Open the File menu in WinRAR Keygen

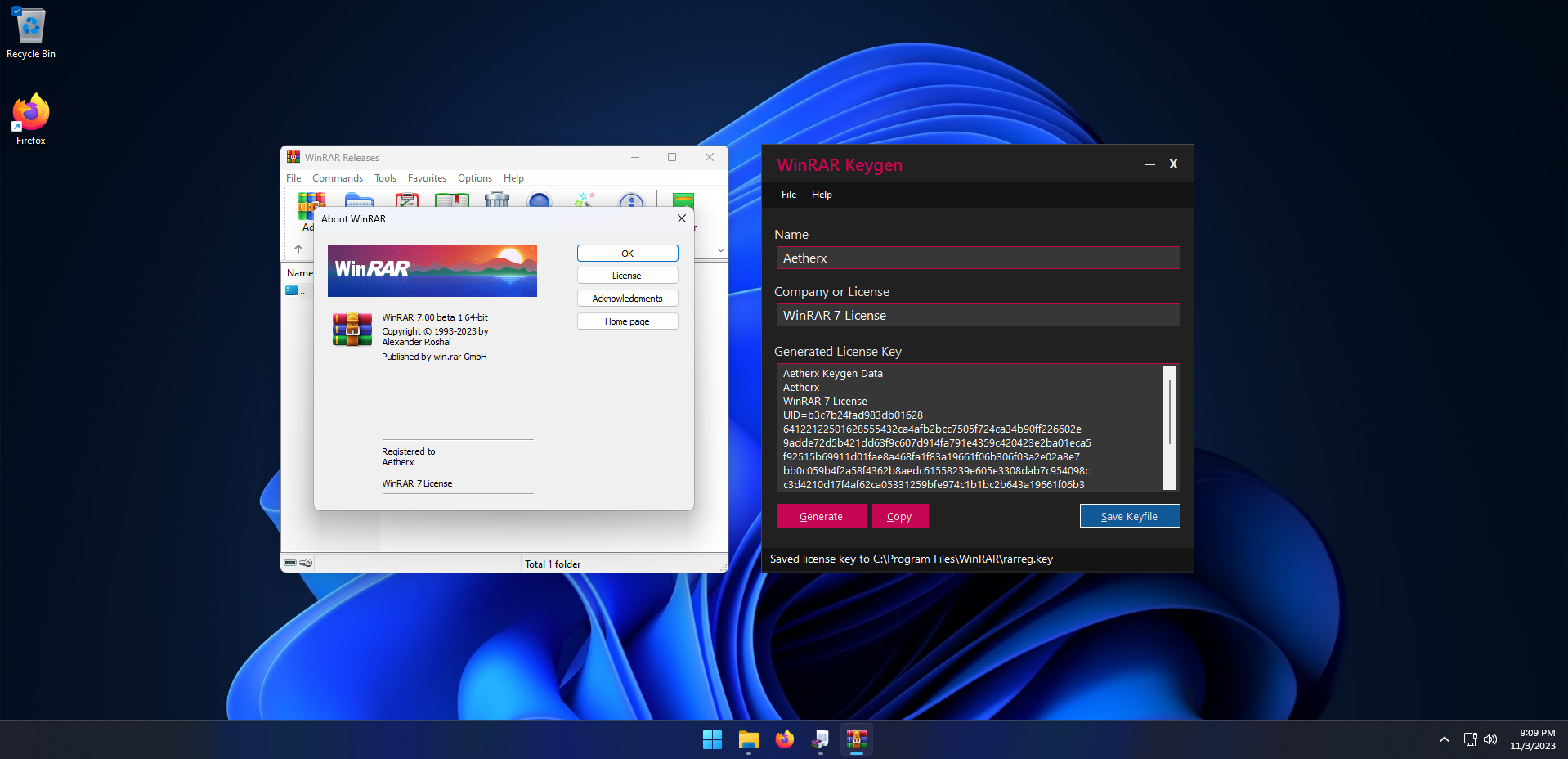[789, 195]
